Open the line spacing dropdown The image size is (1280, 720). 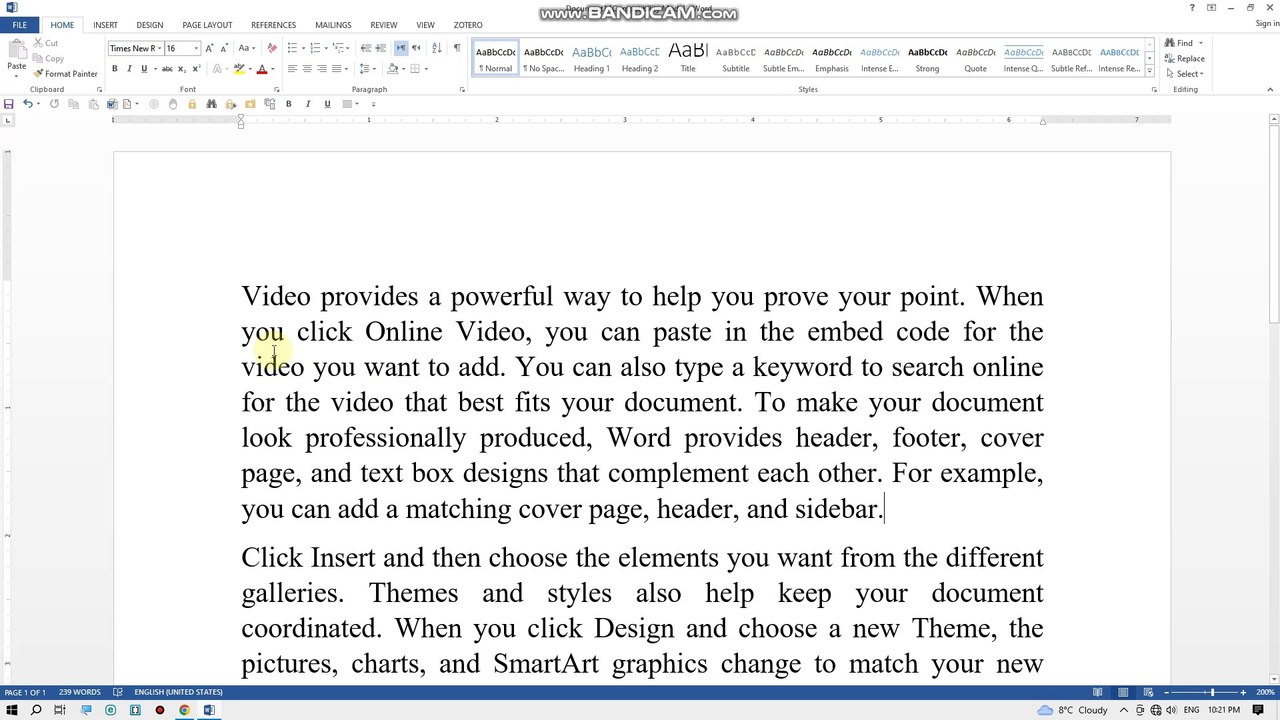click(x=367, y=69)
